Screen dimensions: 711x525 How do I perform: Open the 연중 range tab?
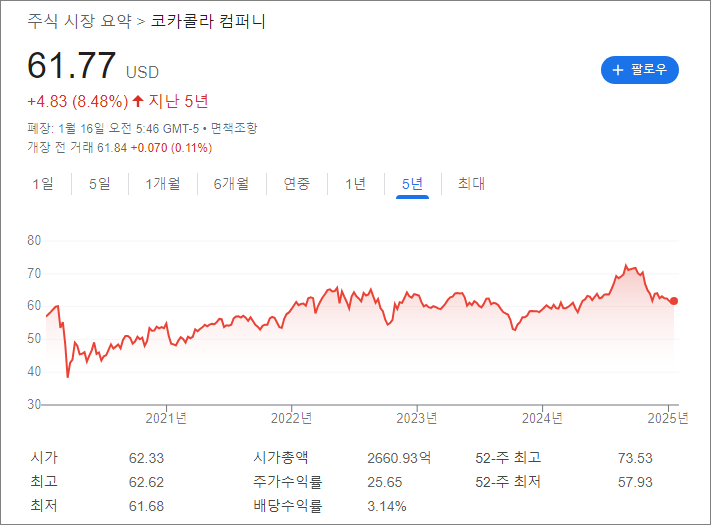click(x=297, y=184)
